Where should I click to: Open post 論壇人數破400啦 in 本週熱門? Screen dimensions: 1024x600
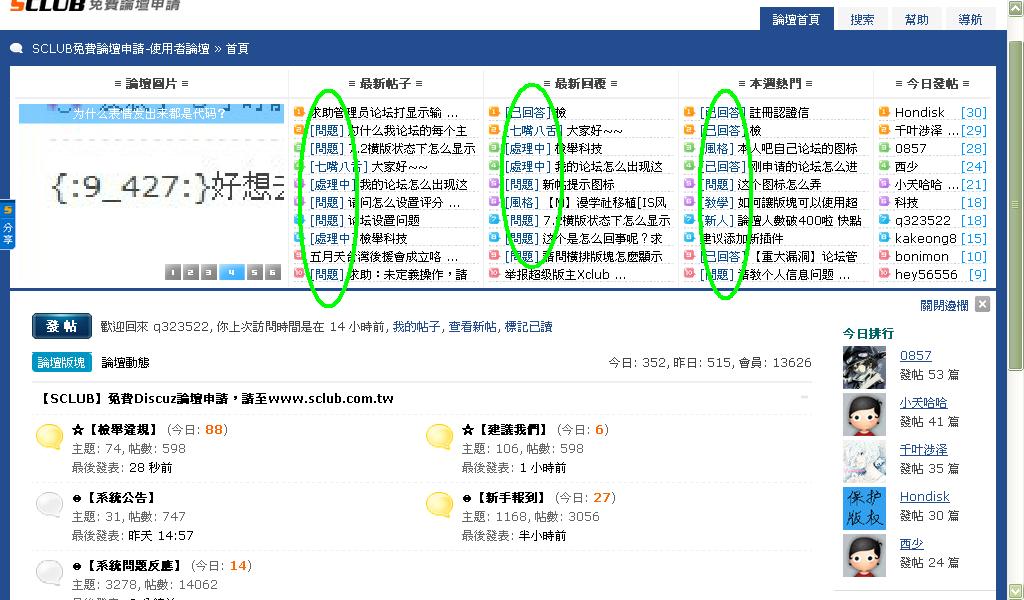click(x=799, y=221)
